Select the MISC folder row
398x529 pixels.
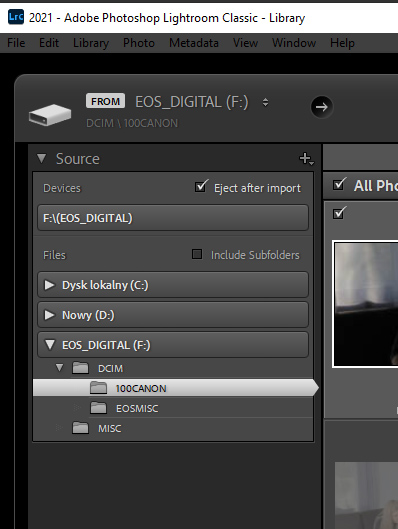pyautogui.click(x=173, y=428)
